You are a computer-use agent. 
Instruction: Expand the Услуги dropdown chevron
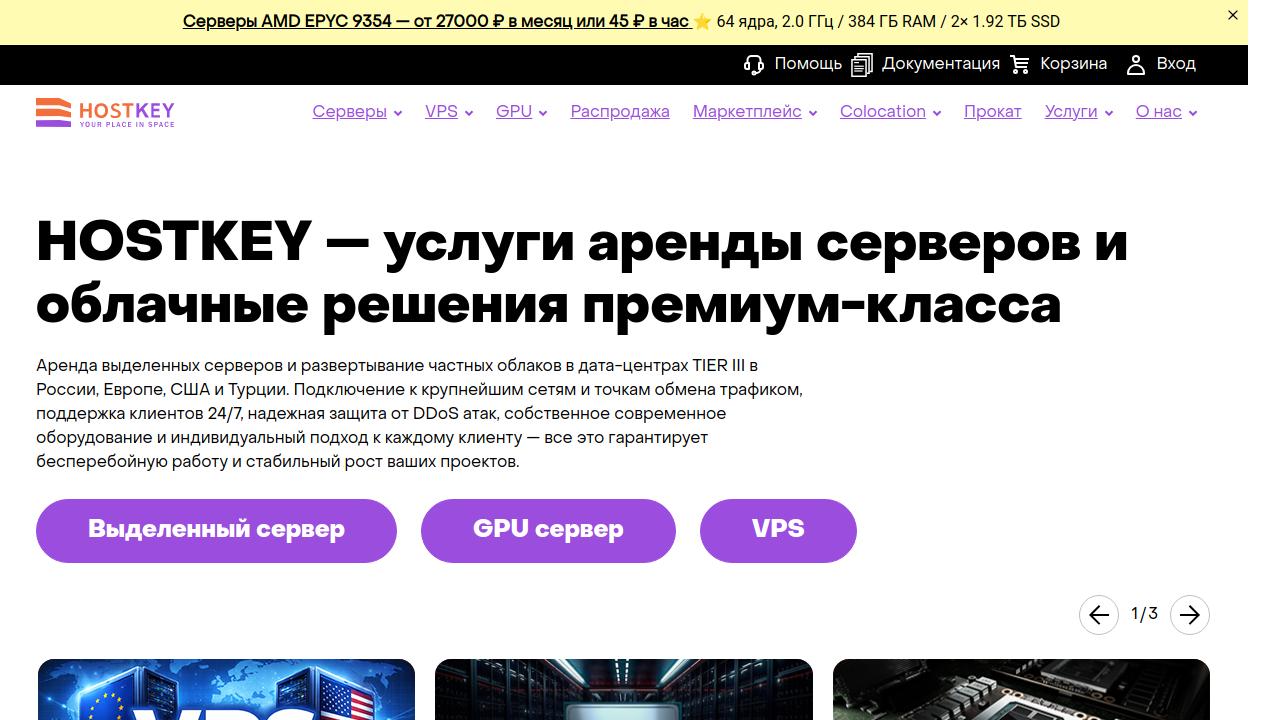[1108, 113]
